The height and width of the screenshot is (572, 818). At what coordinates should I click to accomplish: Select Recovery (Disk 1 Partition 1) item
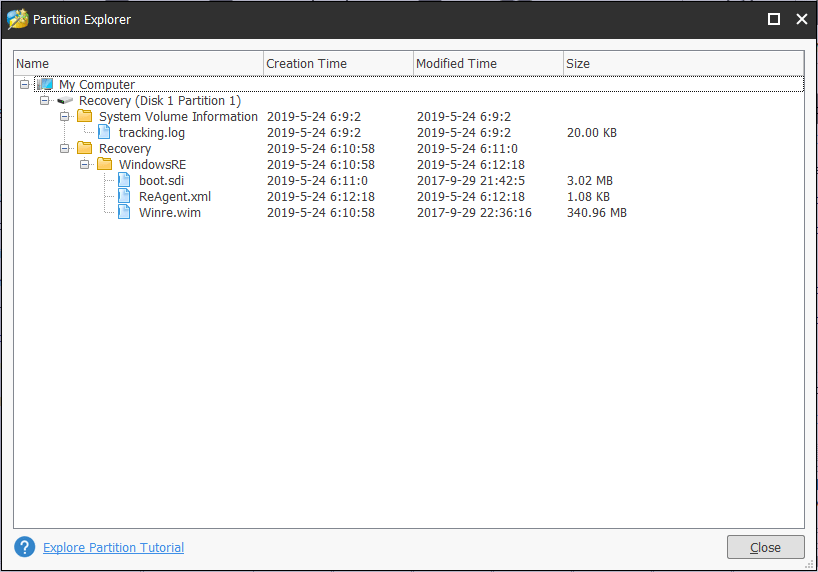click(x=160, y=100)
